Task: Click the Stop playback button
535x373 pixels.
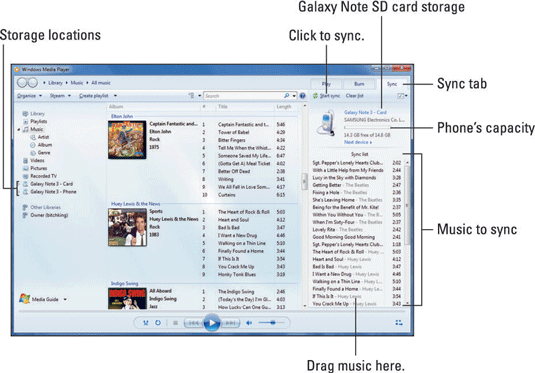Action: click(x=175, y=322)
